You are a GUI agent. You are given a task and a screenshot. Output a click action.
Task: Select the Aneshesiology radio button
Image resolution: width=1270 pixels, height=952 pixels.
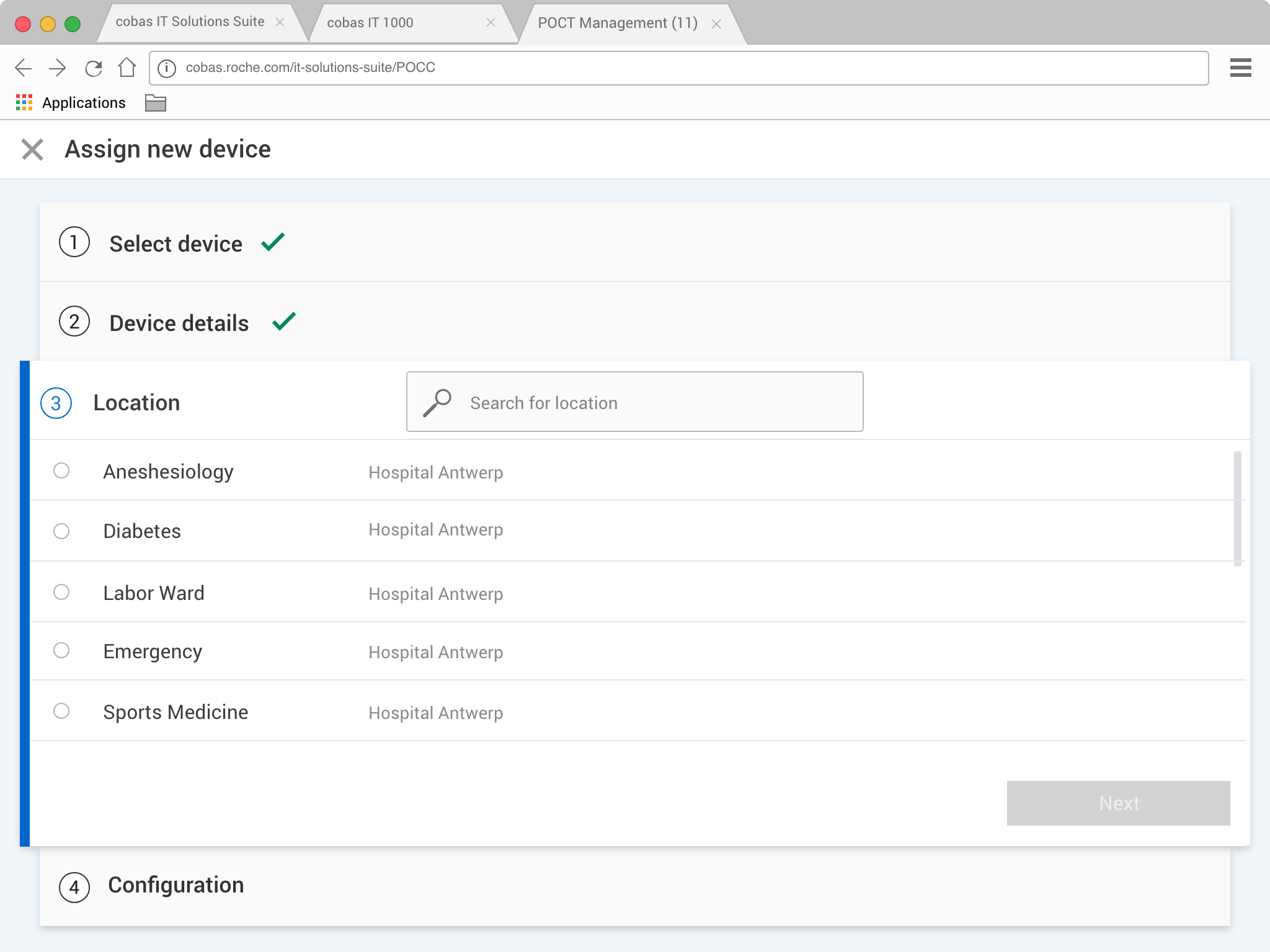click(61, 471)
